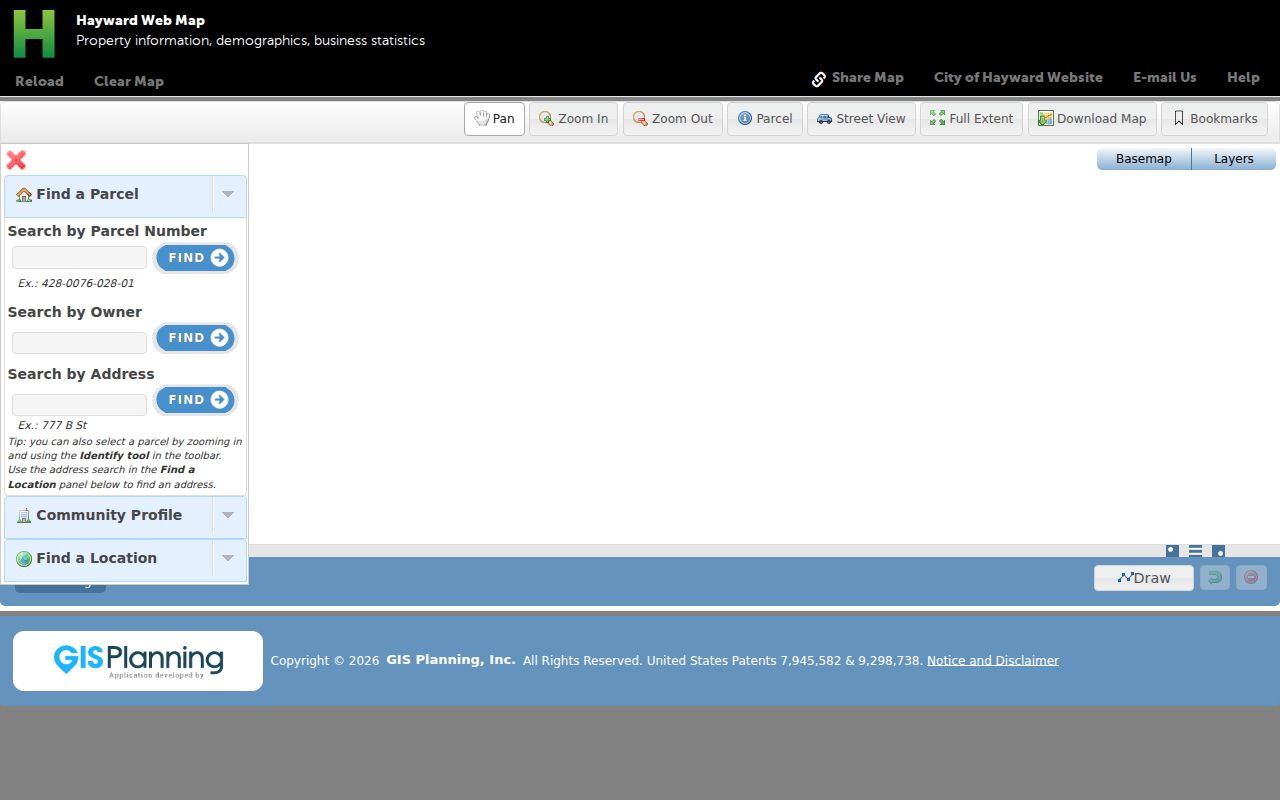This screenshot has width=1280, height=800.
Task: Expand the Find a Location section
Action: point(125,559)
